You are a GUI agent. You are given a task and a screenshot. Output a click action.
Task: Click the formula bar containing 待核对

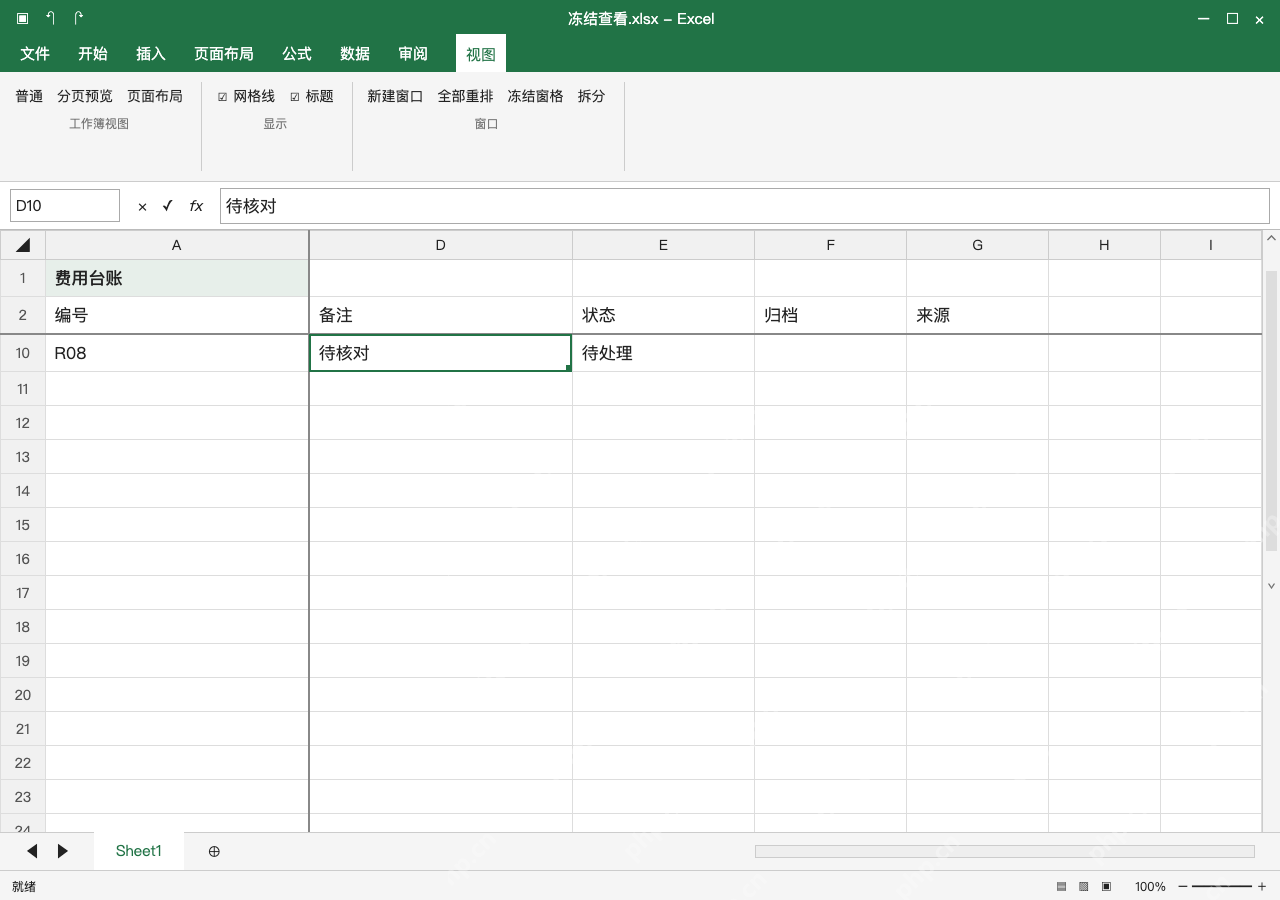coord(744,206)
